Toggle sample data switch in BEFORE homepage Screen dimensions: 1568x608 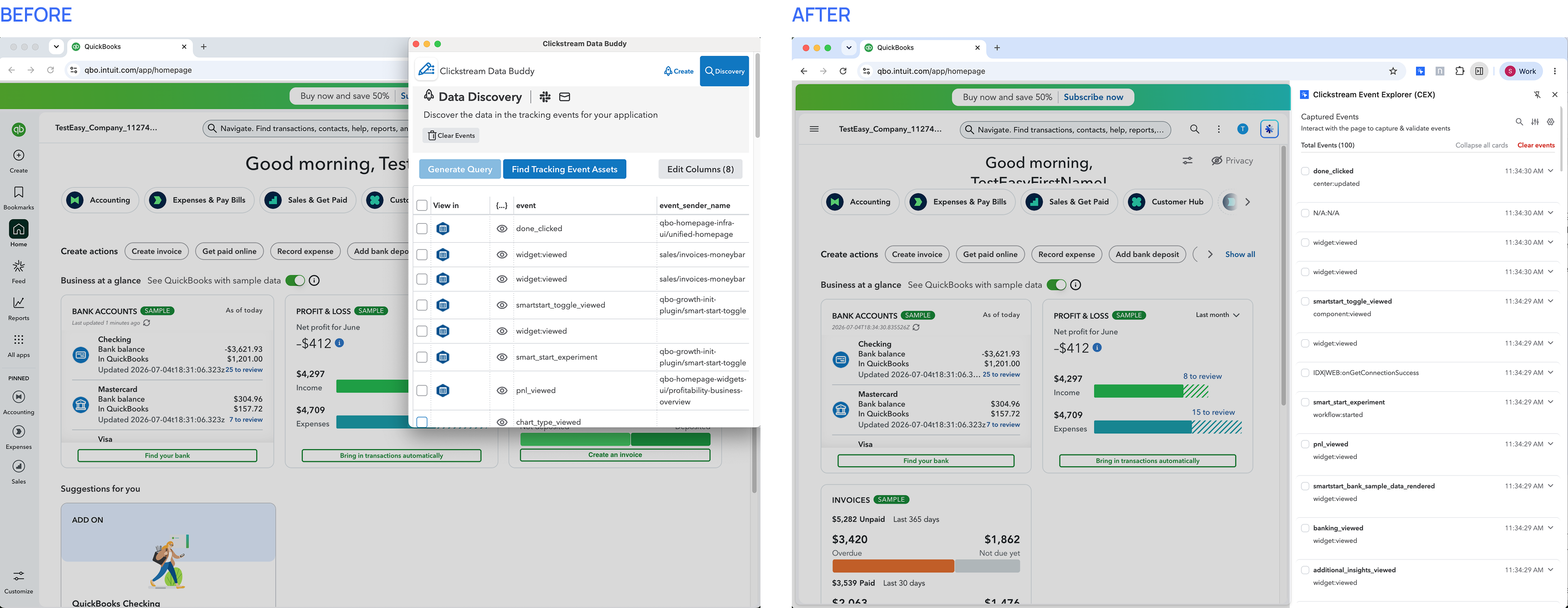pos(295,280)
